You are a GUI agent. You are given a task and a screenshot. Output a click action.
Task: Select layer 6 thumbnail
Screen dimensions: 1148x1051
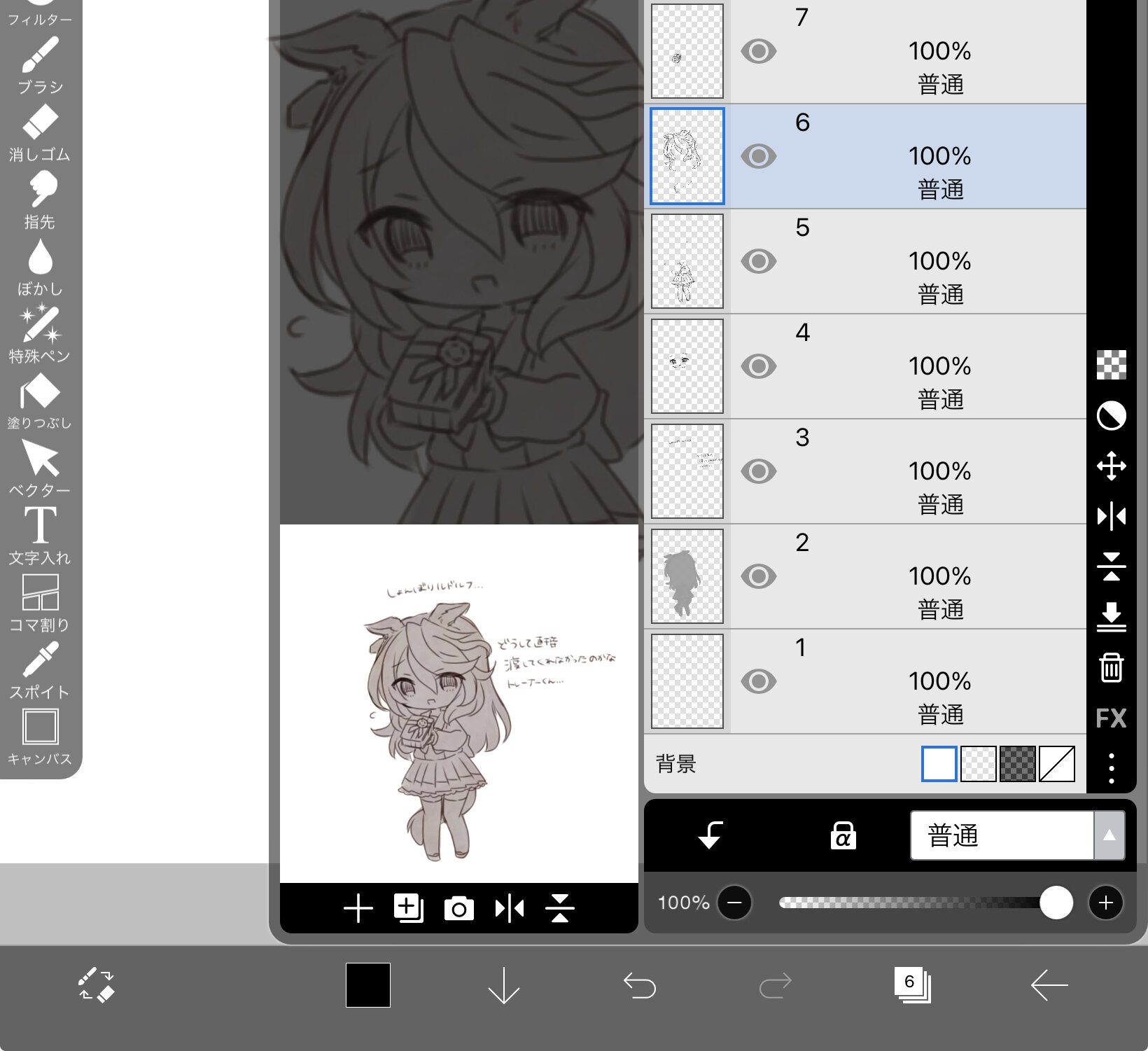tap(687, 156)
